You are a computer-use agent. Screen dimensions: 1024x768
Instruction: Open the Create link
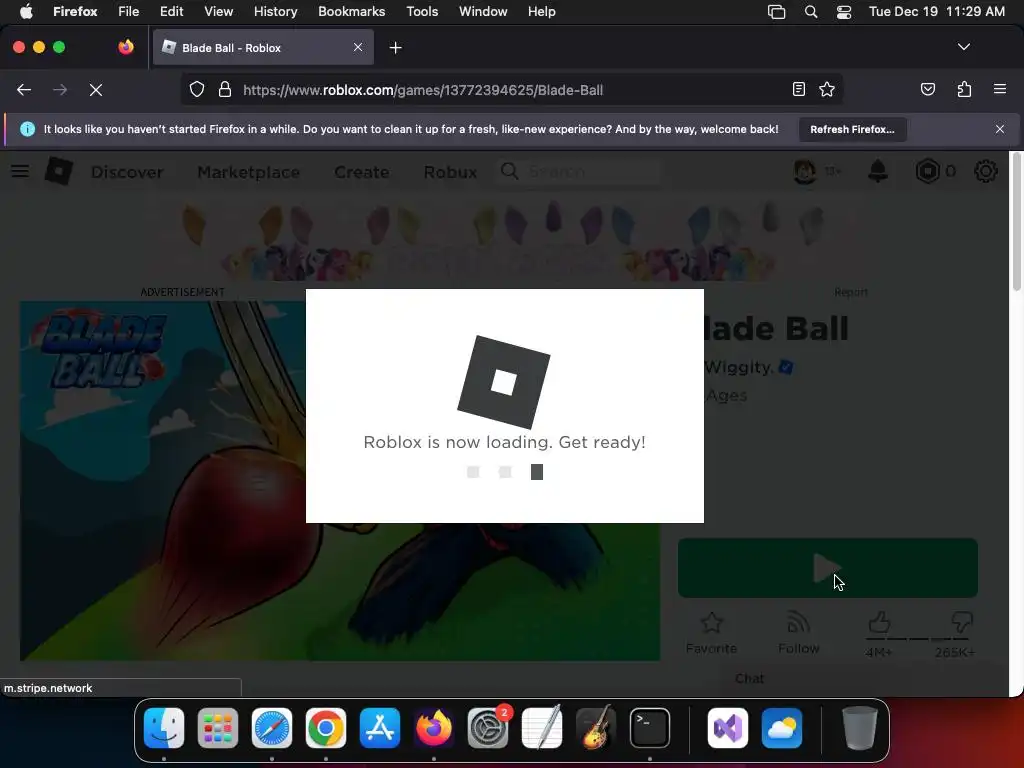click(x=362, y=172)
